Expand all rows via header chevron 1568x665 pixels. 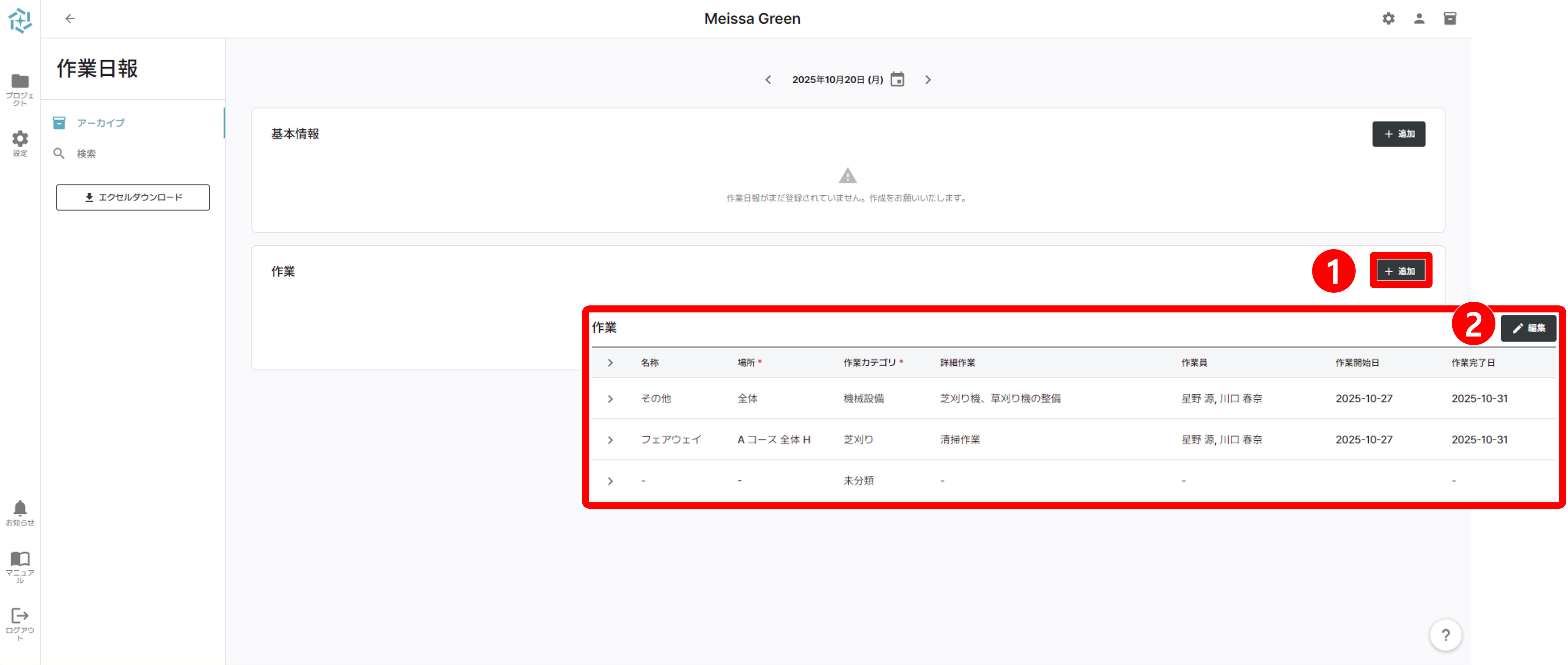[x=610, y=363]
